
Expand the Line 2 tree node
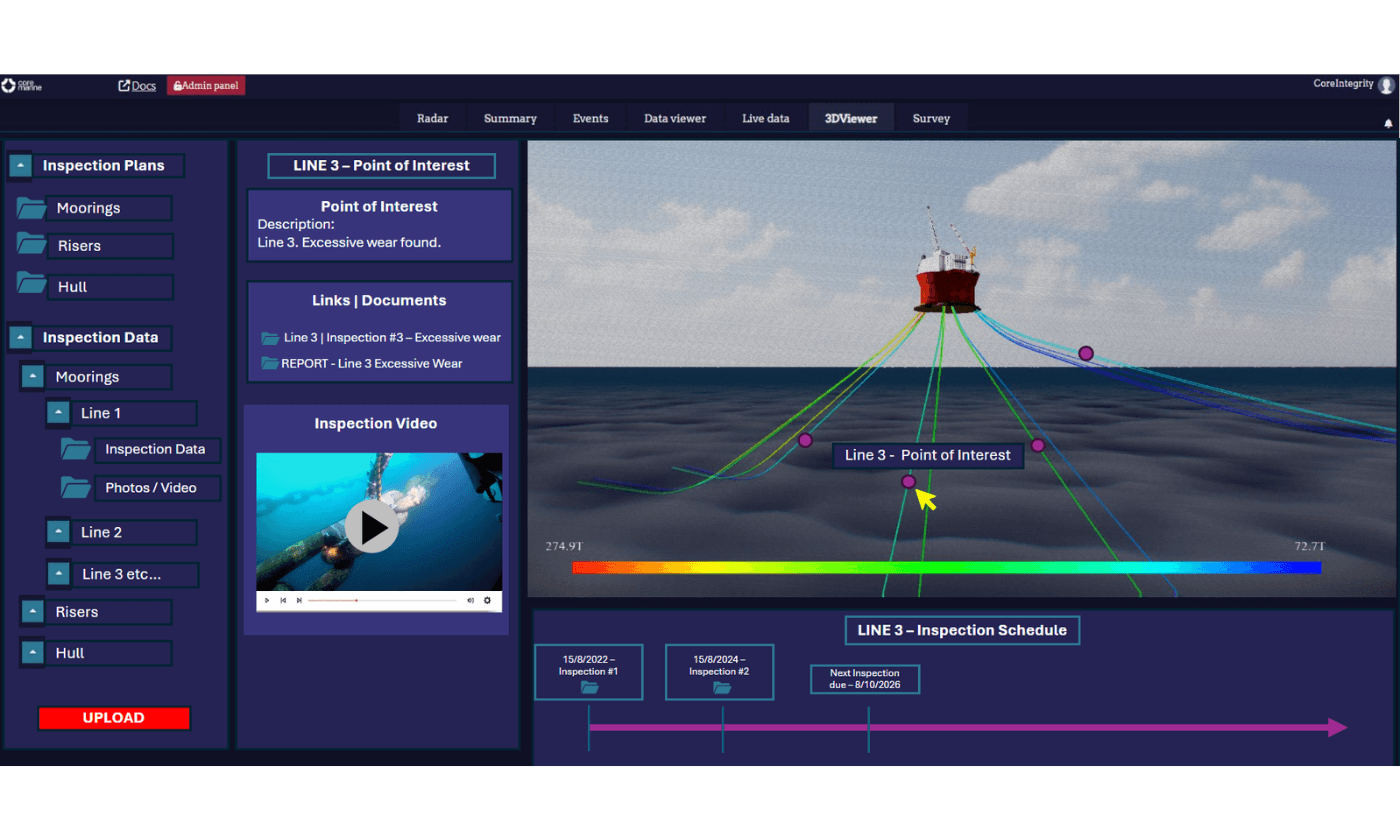(58, 532)
